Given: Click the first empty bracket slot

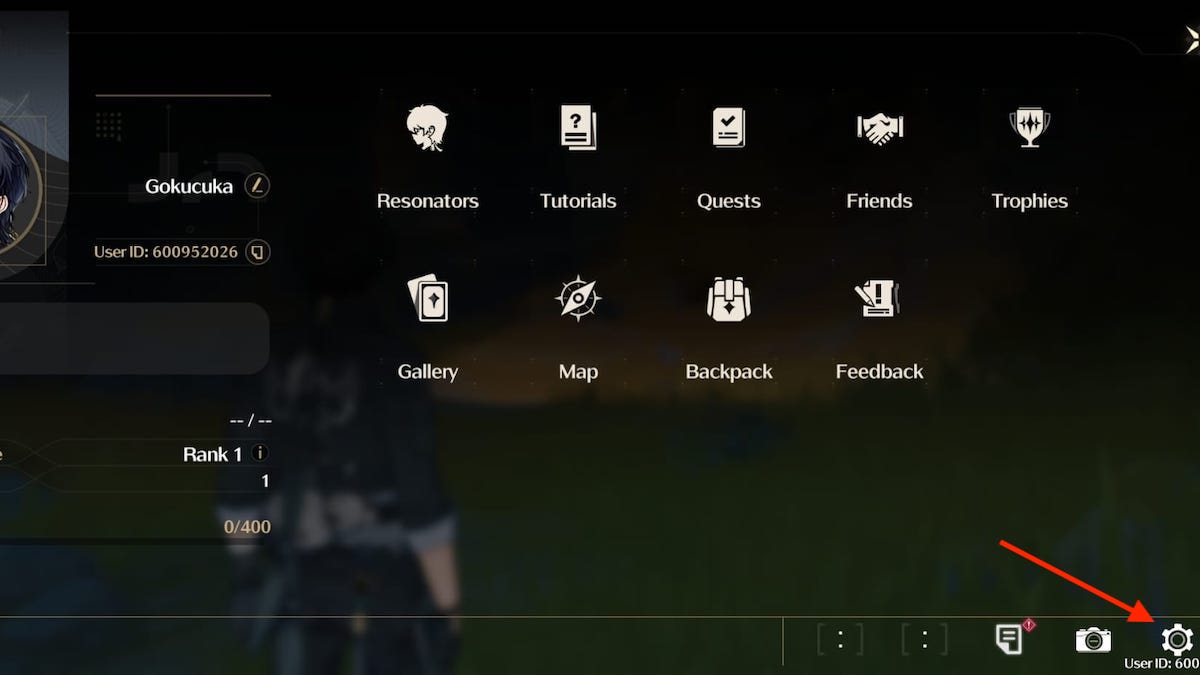Looking at the screenshot, I should (840, 639).
